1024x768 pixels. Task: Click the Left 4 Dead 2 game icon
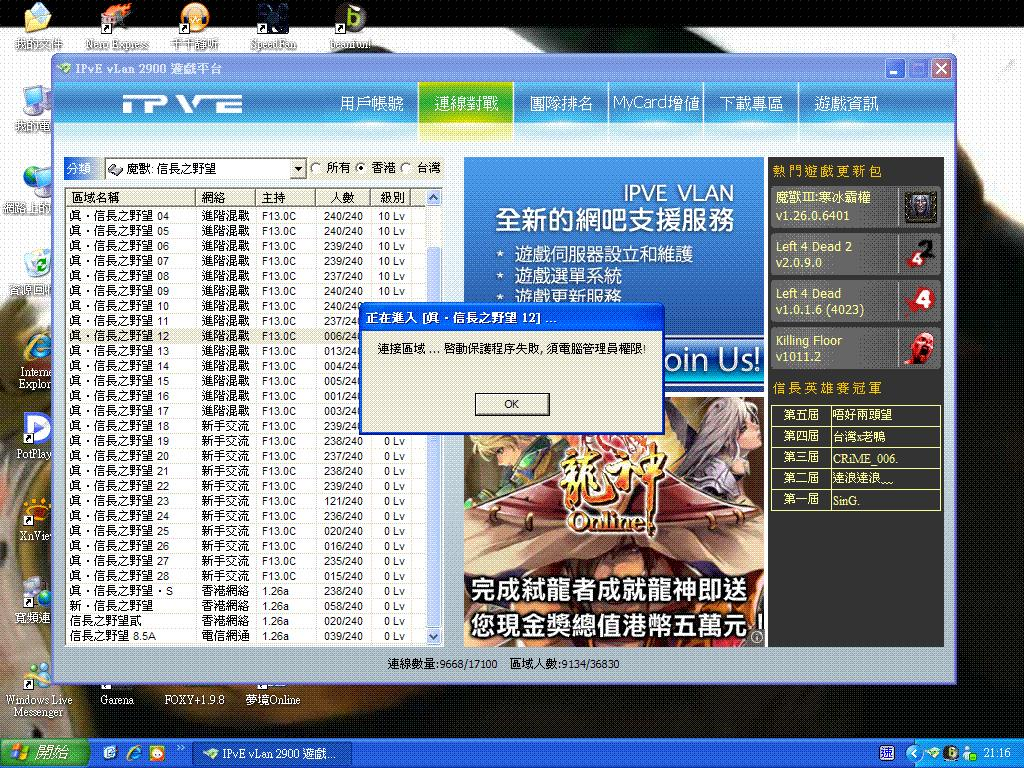coord(921,254)
